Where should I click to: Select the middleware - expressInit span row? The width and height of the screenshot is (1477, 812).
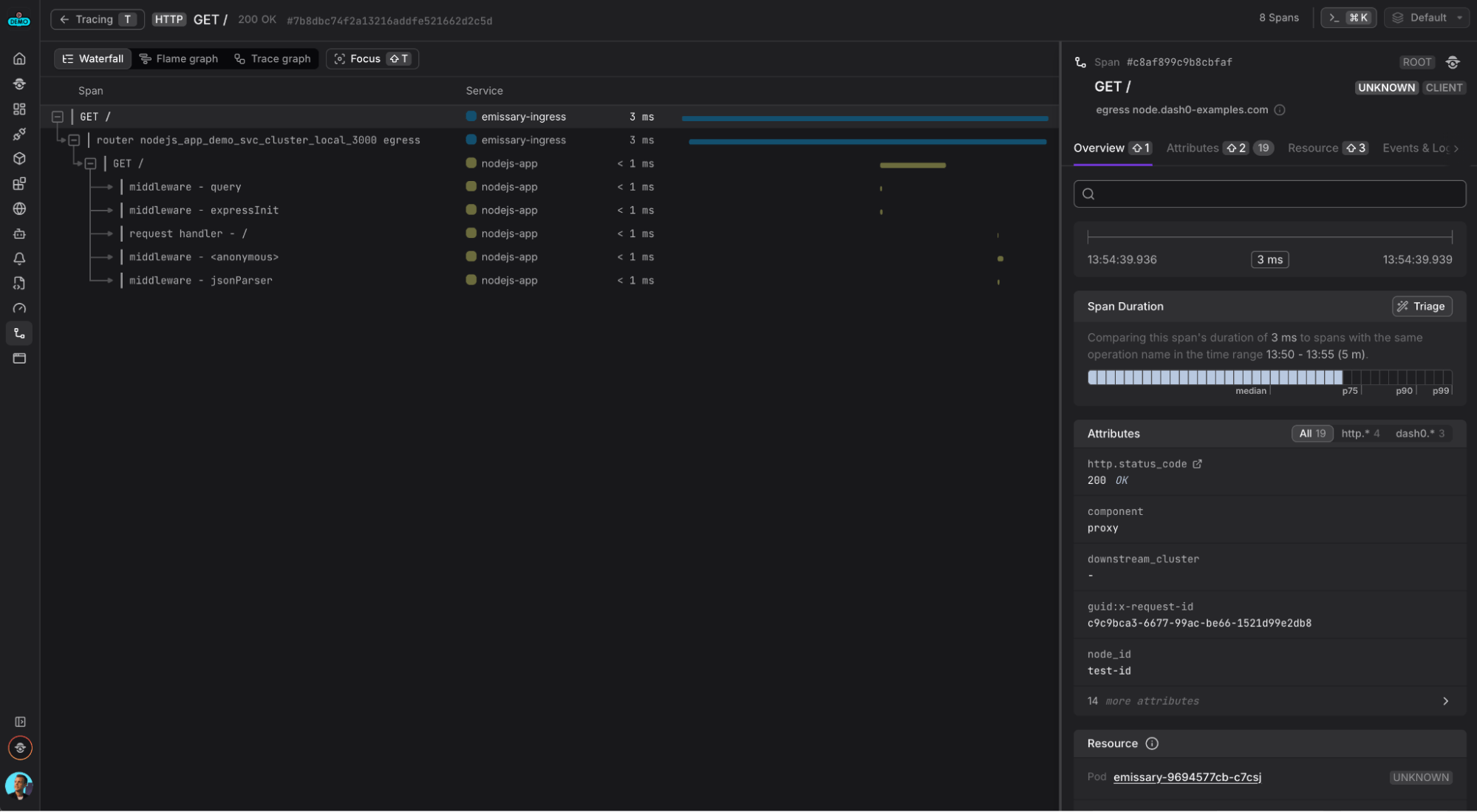point(550,211)
